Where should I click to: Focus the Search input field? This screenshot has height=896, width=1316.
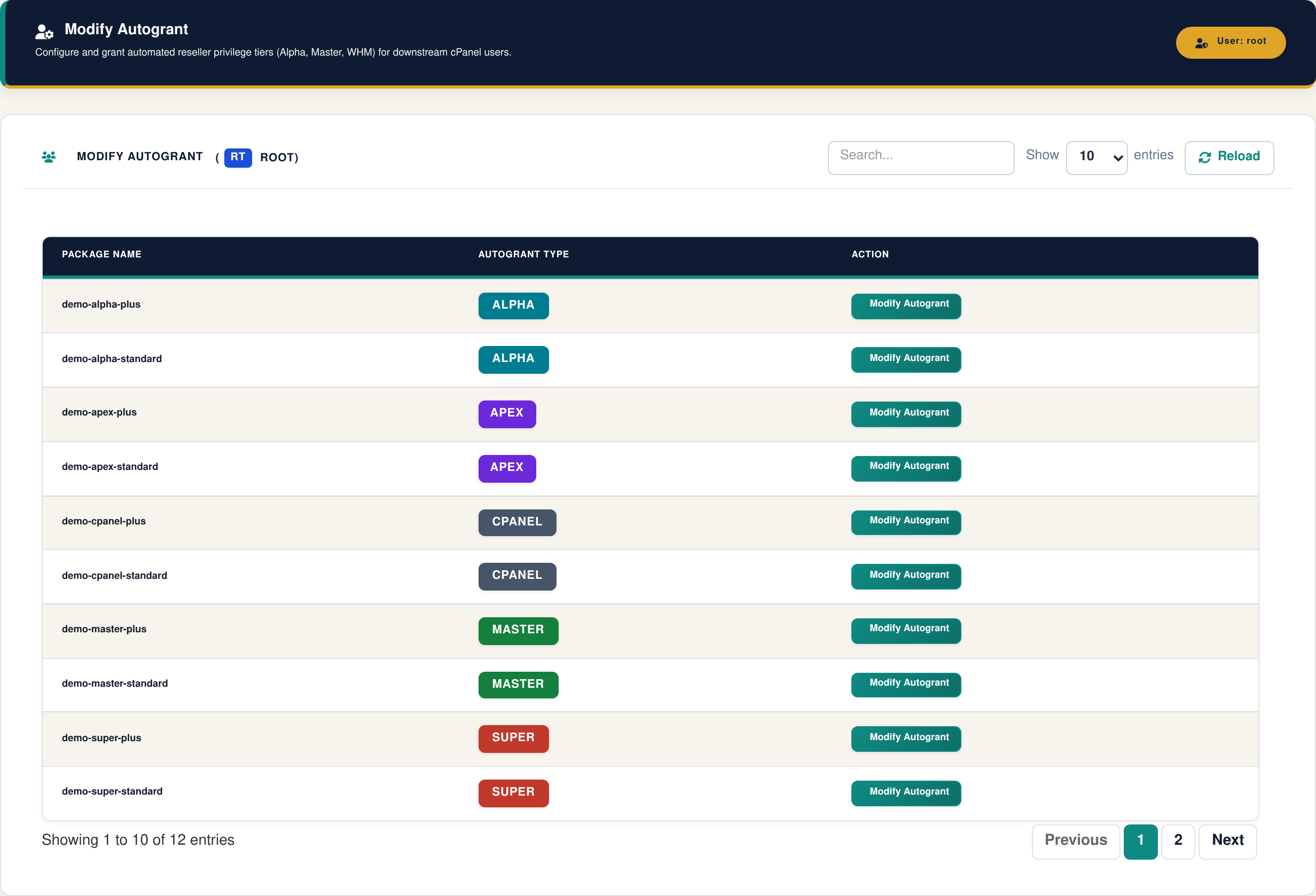coord(921,158)
